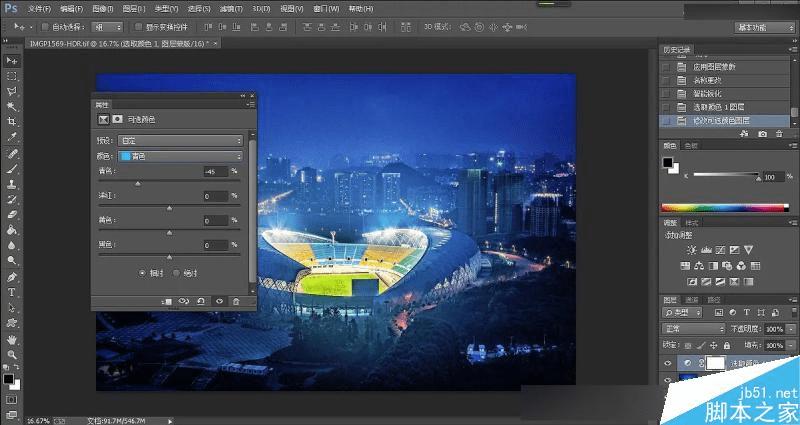The width and height of the screenshot is (800, 425).
Task: Open the opacity slider arrow in Layers
Action: (790, 329)
